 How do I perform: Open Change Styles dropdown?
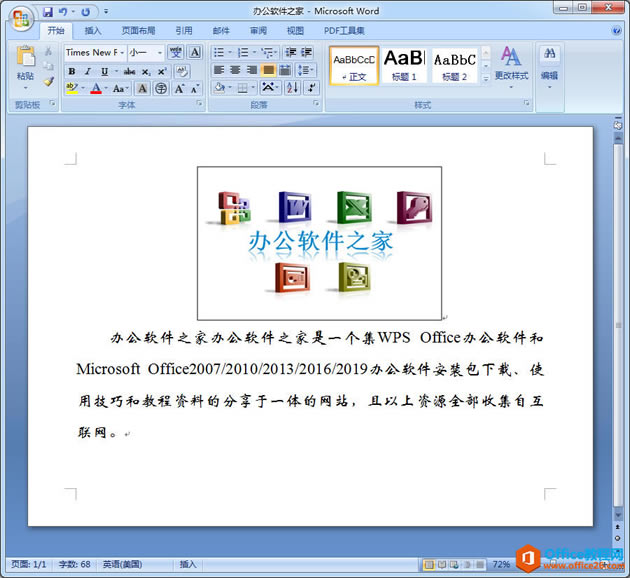511,67
